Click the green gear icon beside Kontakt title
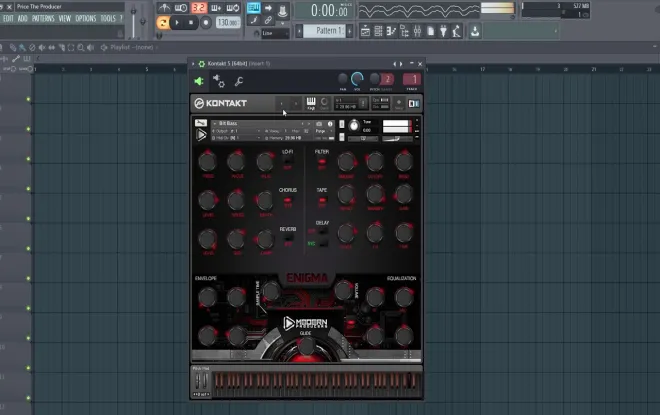This screenshot has width=660, height=415. coord(202,64)
